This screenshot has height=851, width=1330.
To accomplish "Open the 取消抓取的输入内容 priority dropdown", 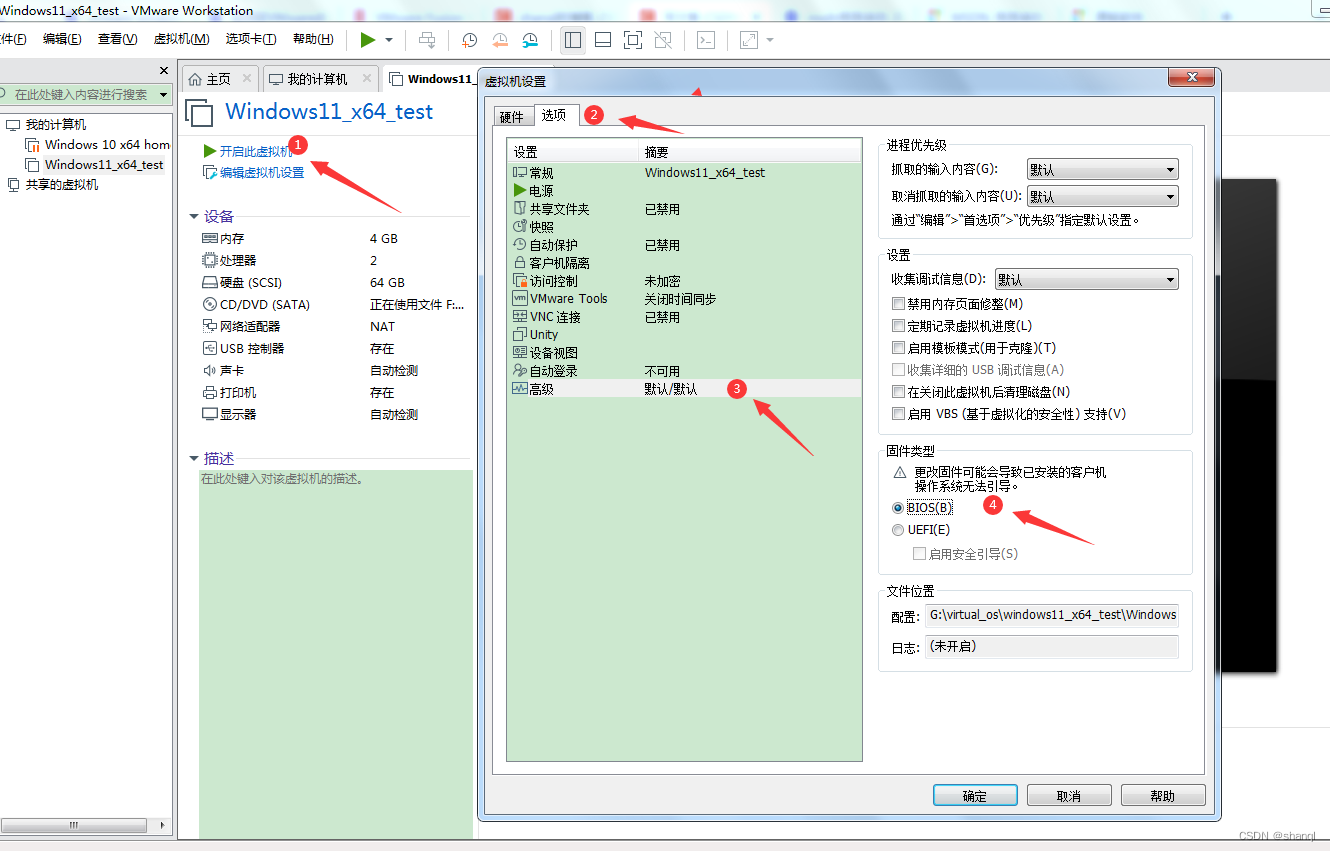I will click(1102, 197).
